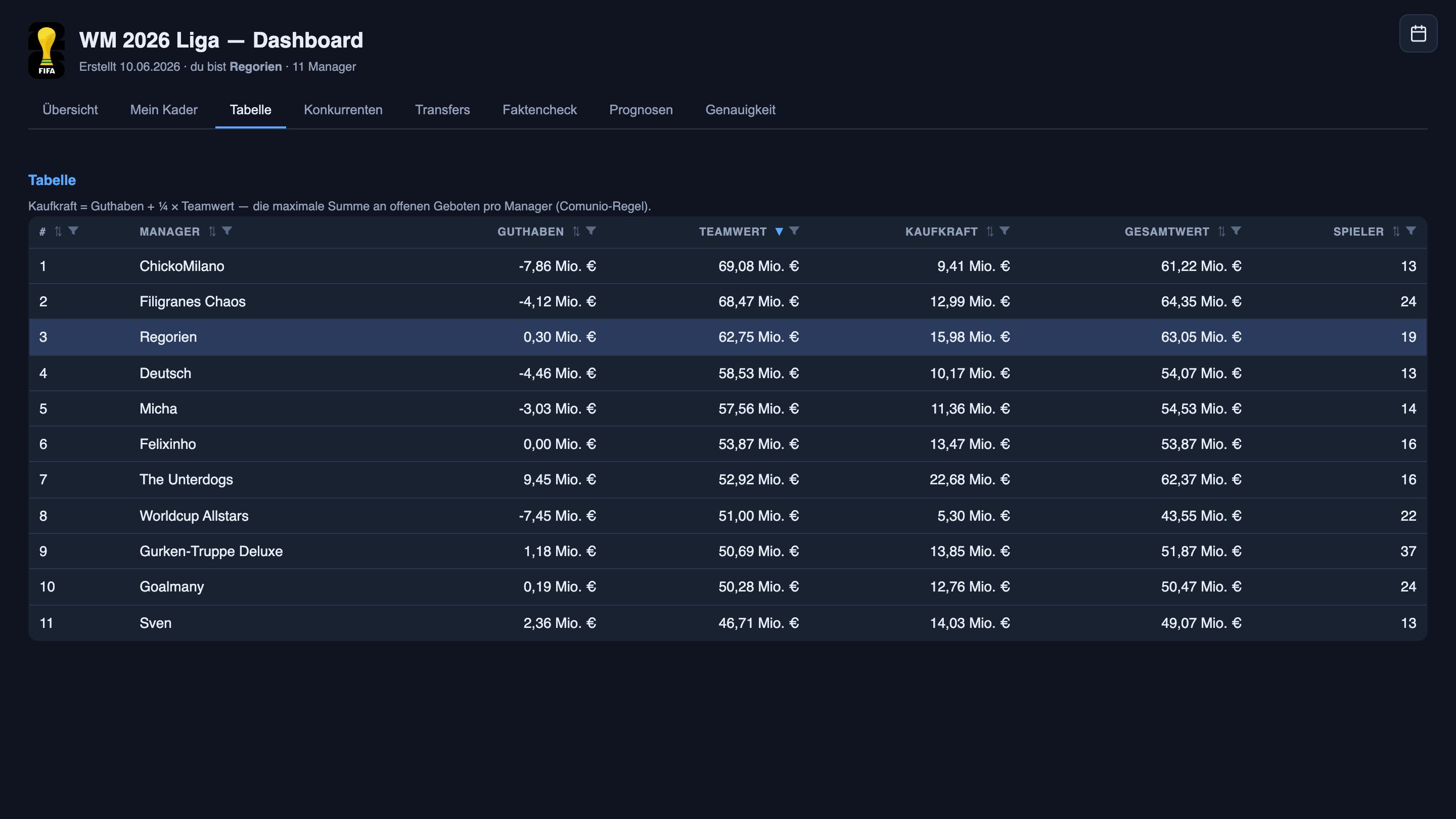This screenshot has height=819, width=1456.
Task: Select The Unterdogs manager name
Action: (x=186, y=480)
